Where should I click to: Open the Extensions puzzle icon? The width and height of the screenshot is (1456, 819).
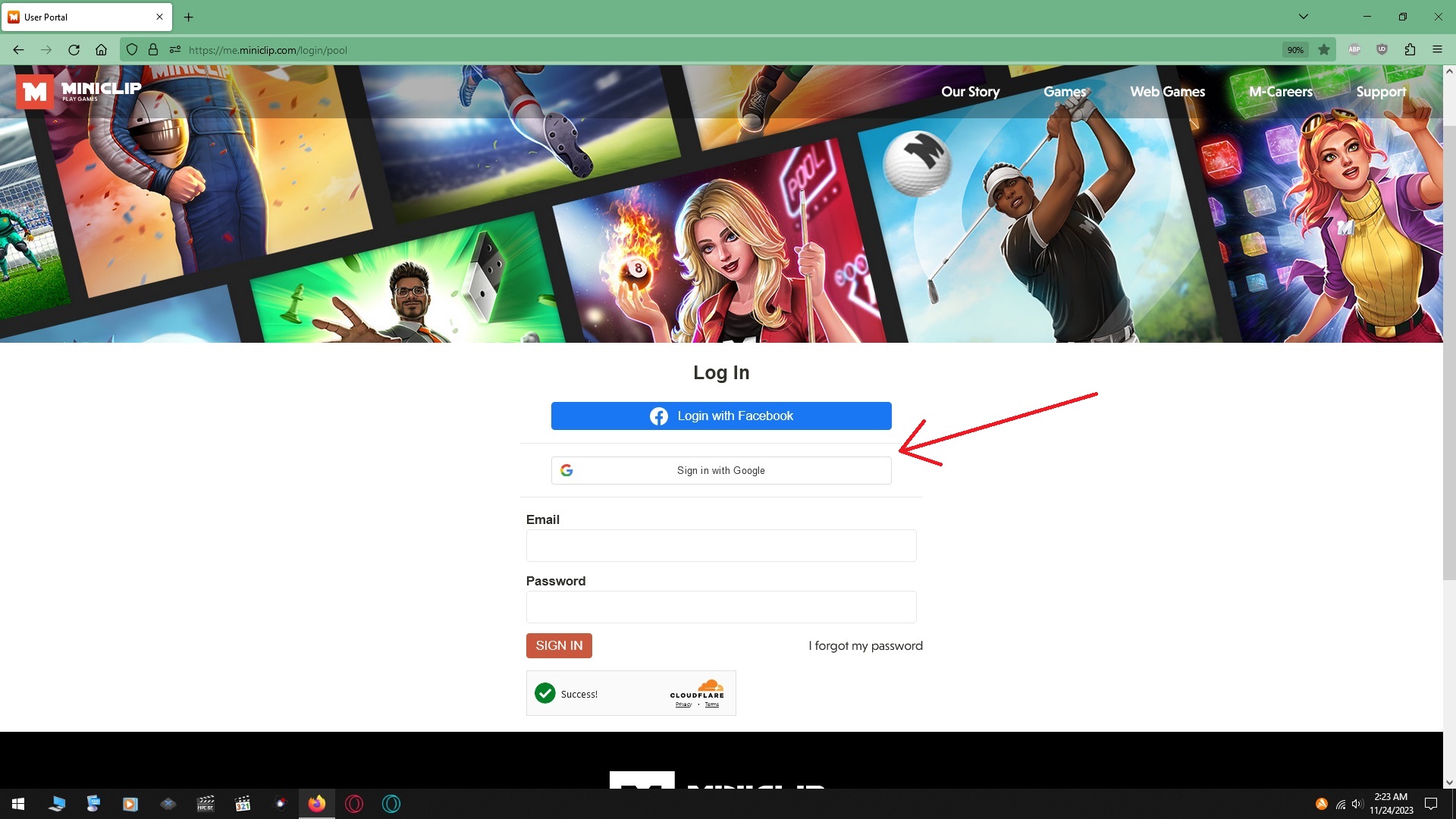click(x=1410, y=50)
